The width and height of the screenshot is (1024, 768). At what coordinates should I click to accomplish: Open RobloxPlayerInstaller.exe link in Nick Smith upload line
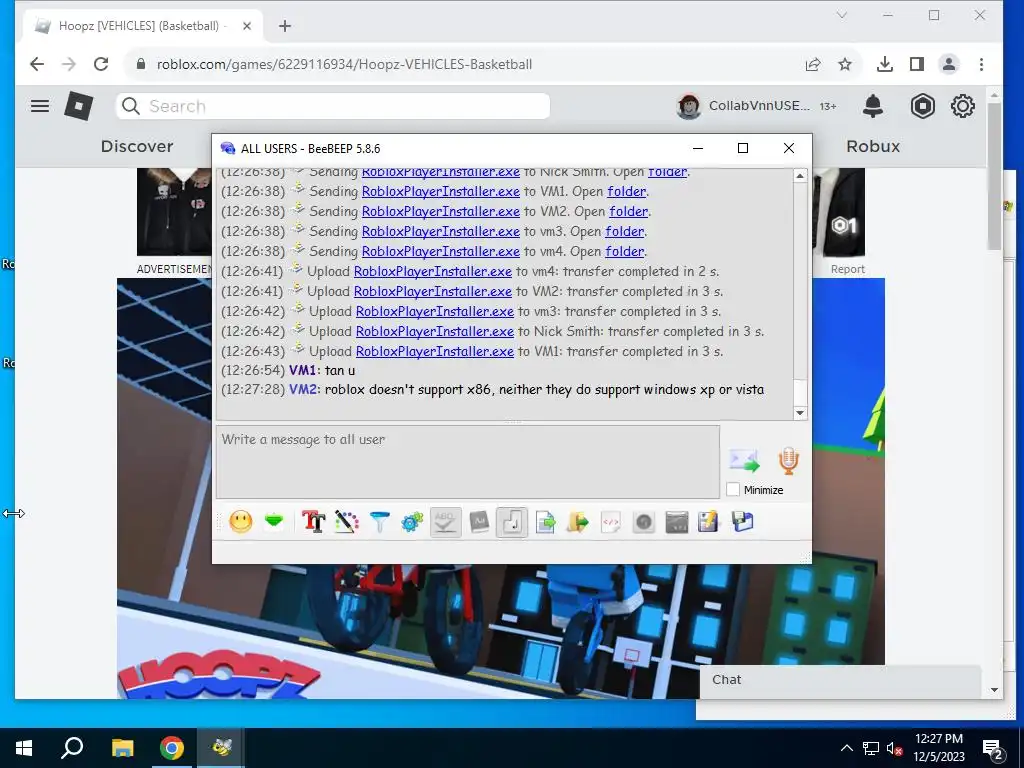pos(435,332)
